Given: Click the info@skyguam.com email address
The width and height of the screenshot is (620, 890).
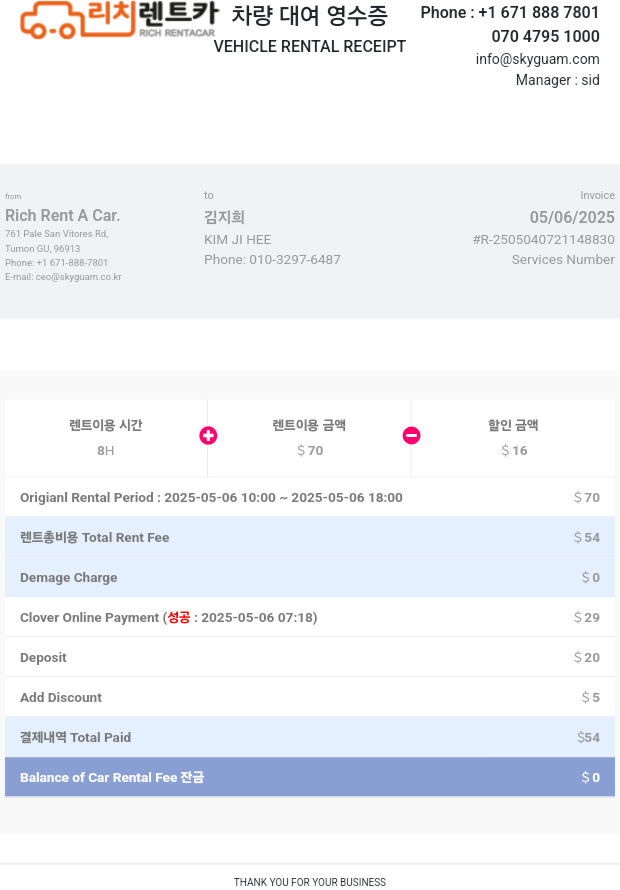Looking at the screenshot, I should pos(538,59).
